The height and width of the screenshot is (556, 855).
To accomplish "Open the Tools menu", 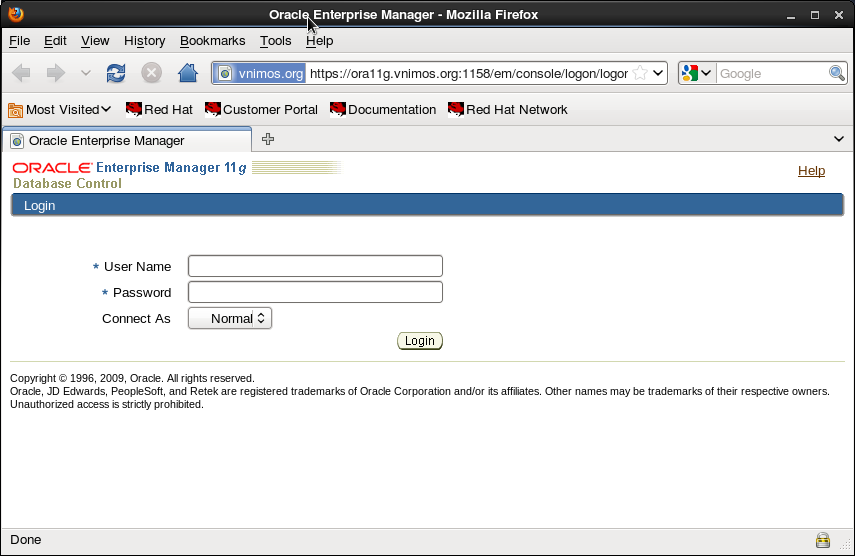I will point(275,41).
